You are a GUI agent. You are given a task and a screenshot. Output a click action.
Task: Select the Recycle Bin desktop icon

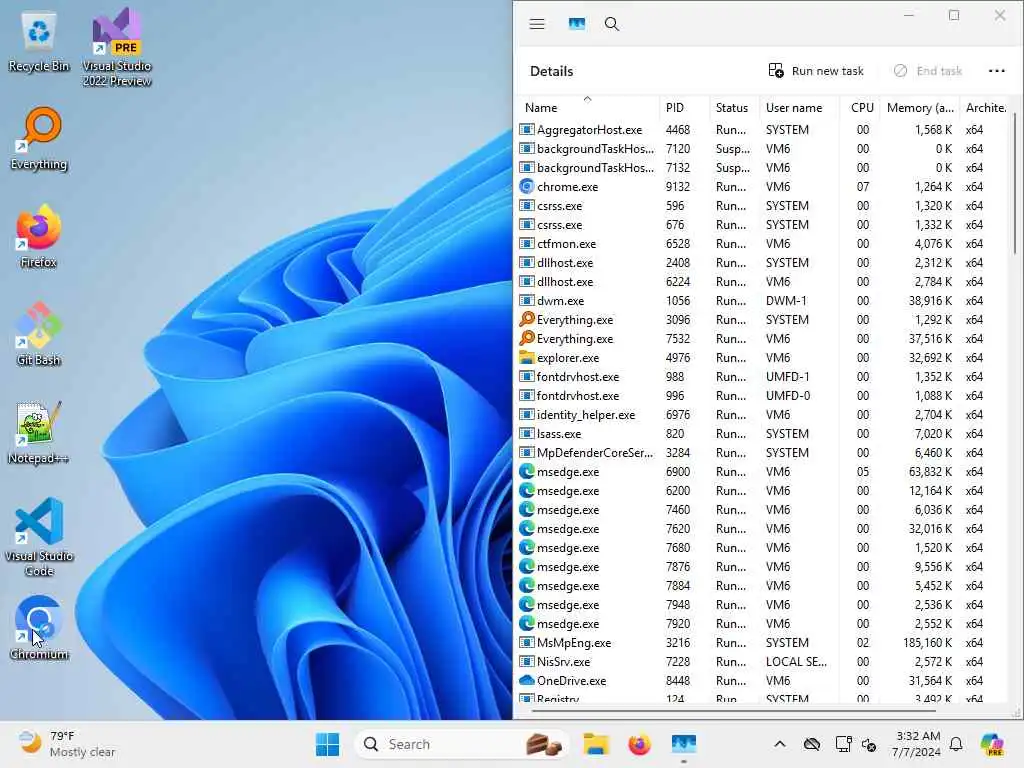pyautogui.click(x=39, y=43)
